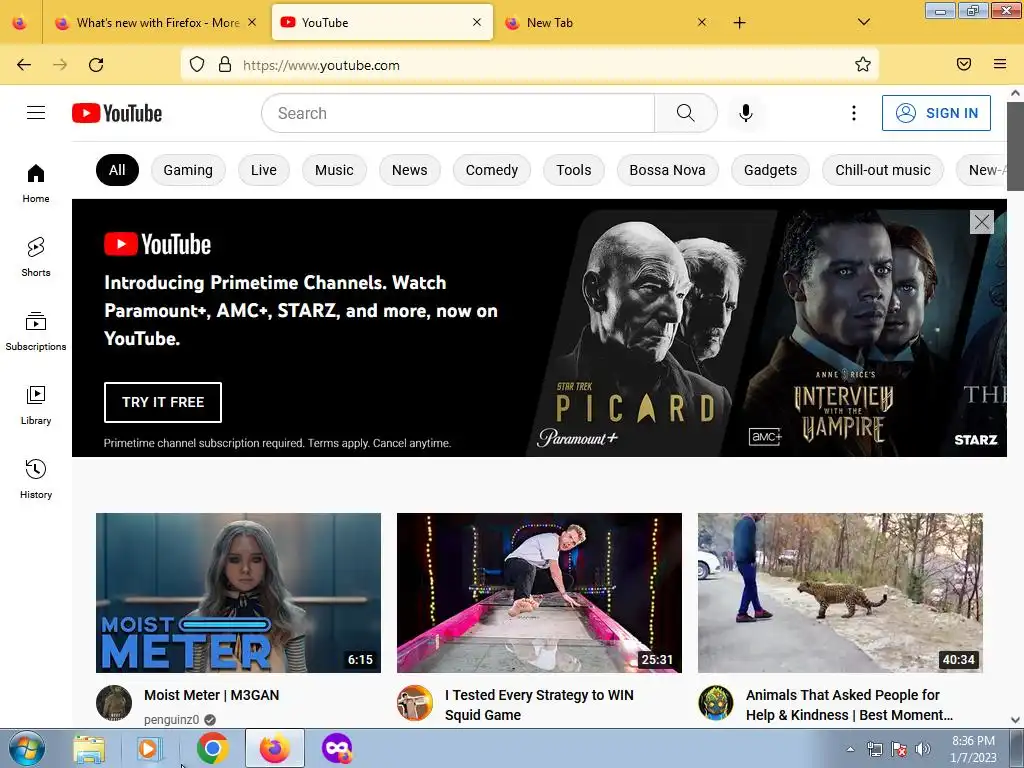Bookmark this page with the star
Image resolution: width=1024 pixels, height=768 pixels.
[x=863, y=64]
